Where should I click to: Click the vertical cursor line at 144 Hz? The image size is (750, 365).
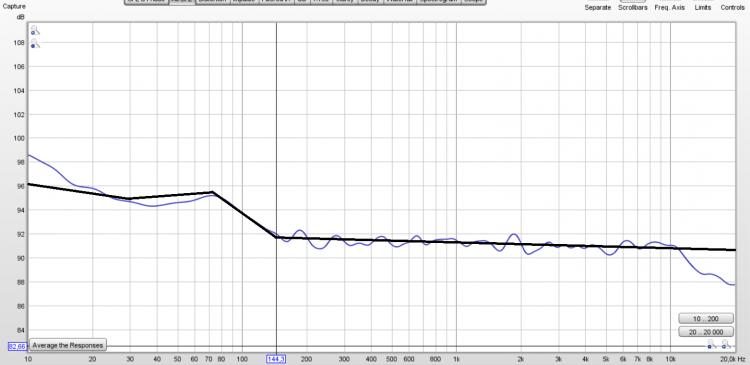coord(276,144)
